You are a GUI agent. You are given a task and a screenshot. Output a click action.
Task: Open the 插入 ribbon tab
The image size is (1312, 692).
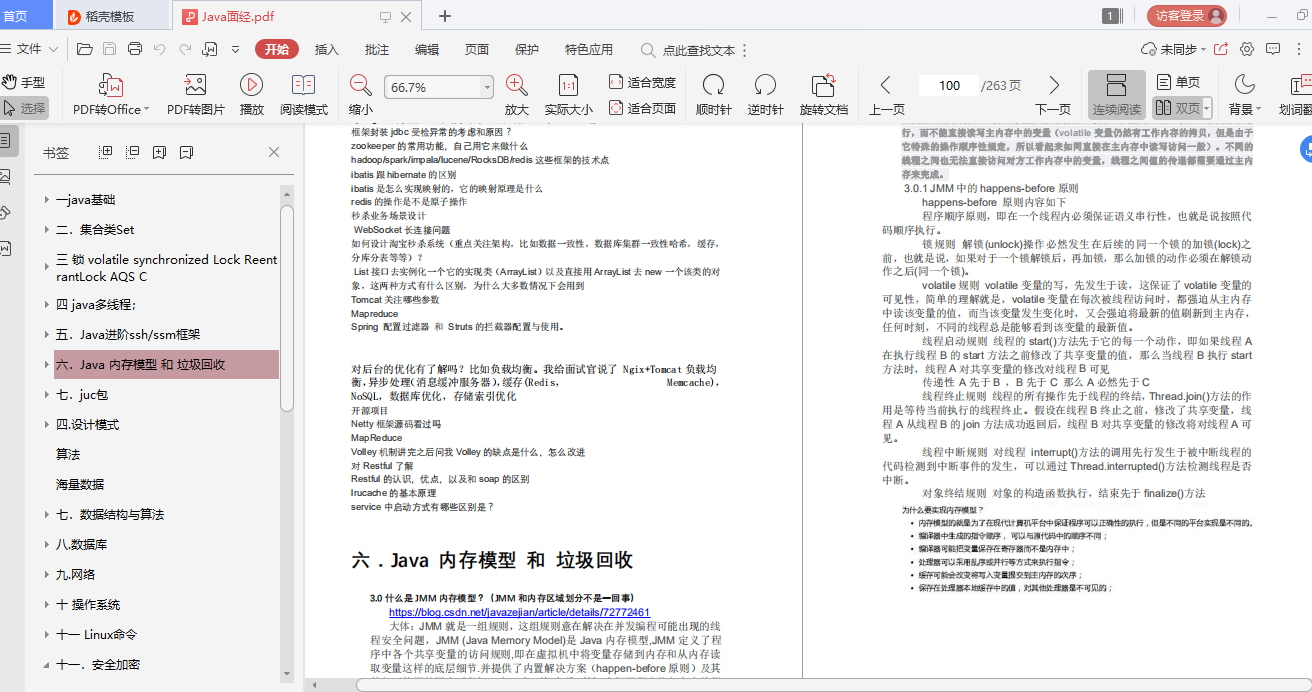327,49
